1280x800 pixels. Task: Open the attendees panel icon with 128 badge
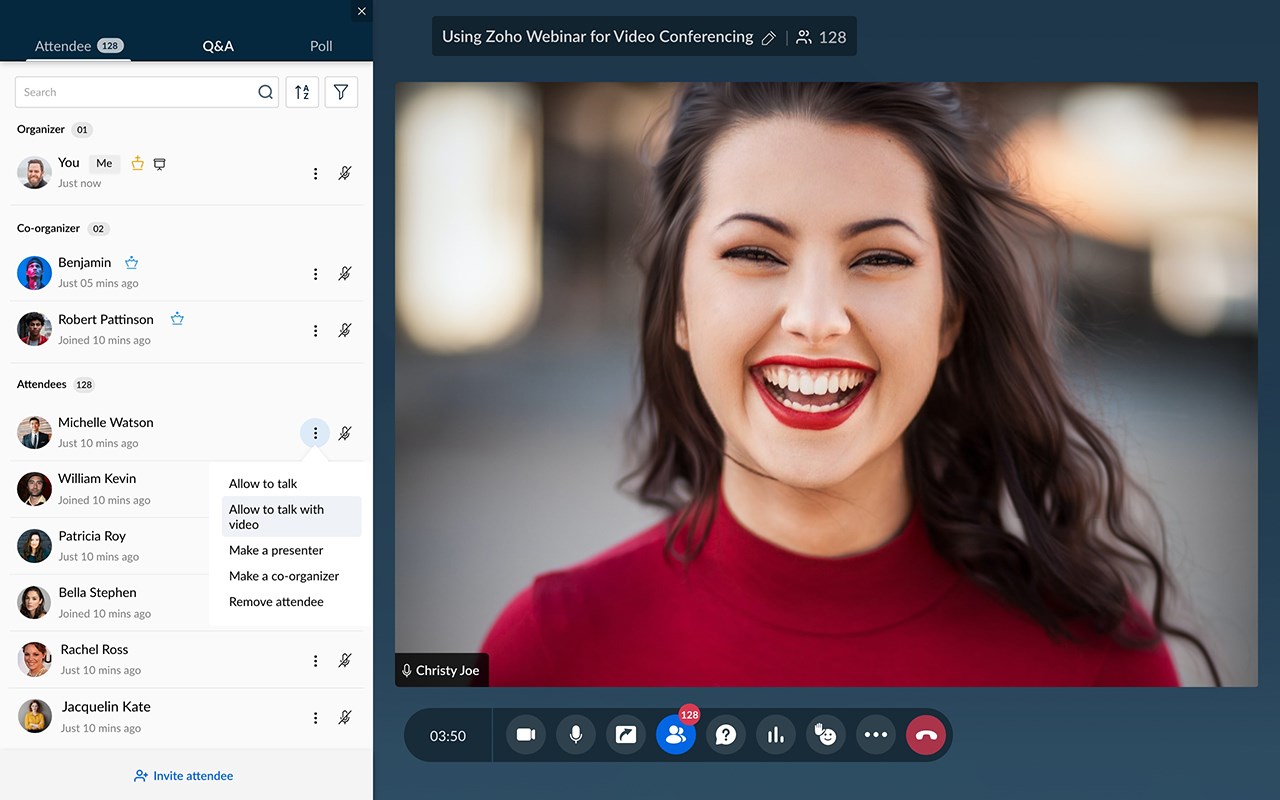click(x=676, y=735)
